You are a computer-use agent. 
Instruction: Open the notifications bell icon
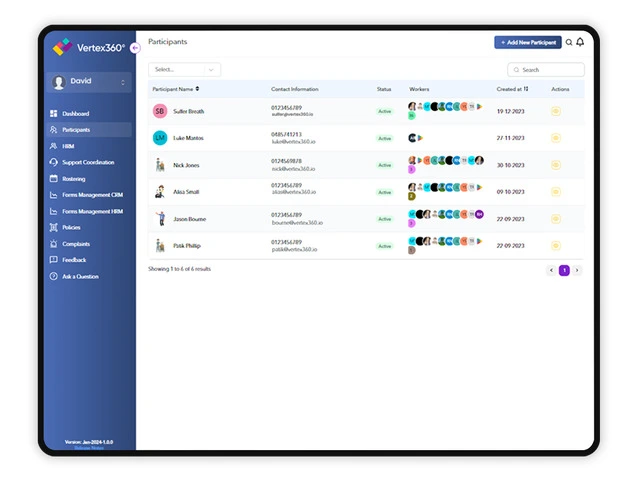[x=580, y=42]
